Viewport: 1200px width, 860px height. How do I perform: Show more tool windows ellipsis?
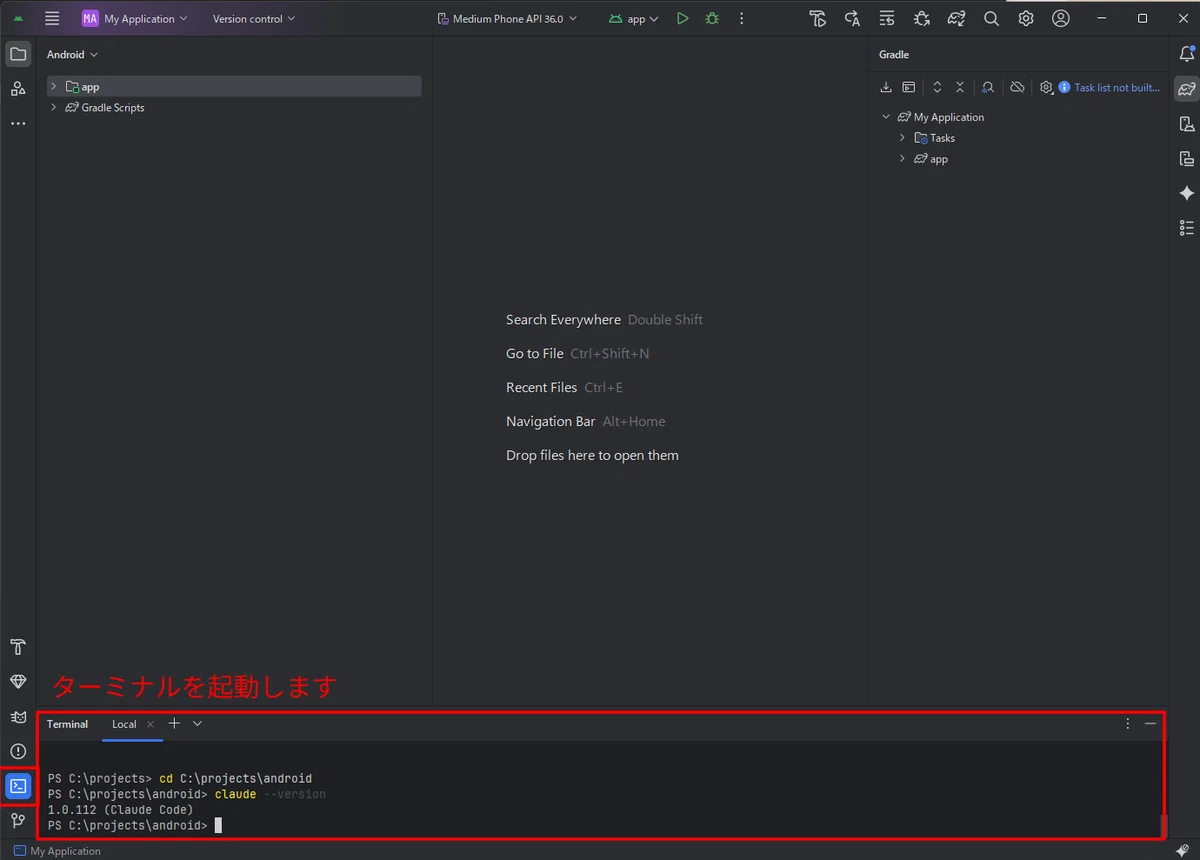pyautogui.click(x=18, y=123)
